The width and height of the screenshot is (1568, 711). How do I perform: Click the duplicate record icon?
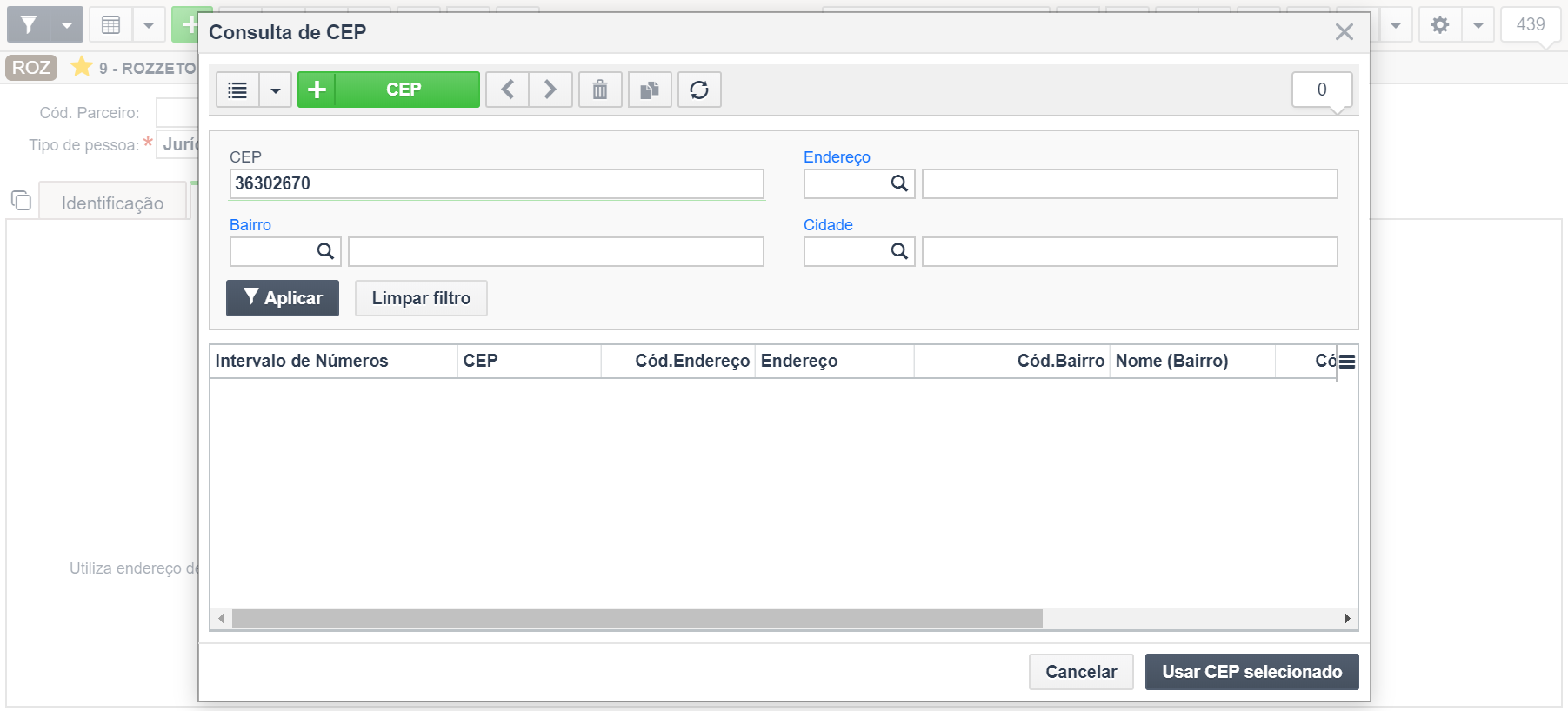650,90
